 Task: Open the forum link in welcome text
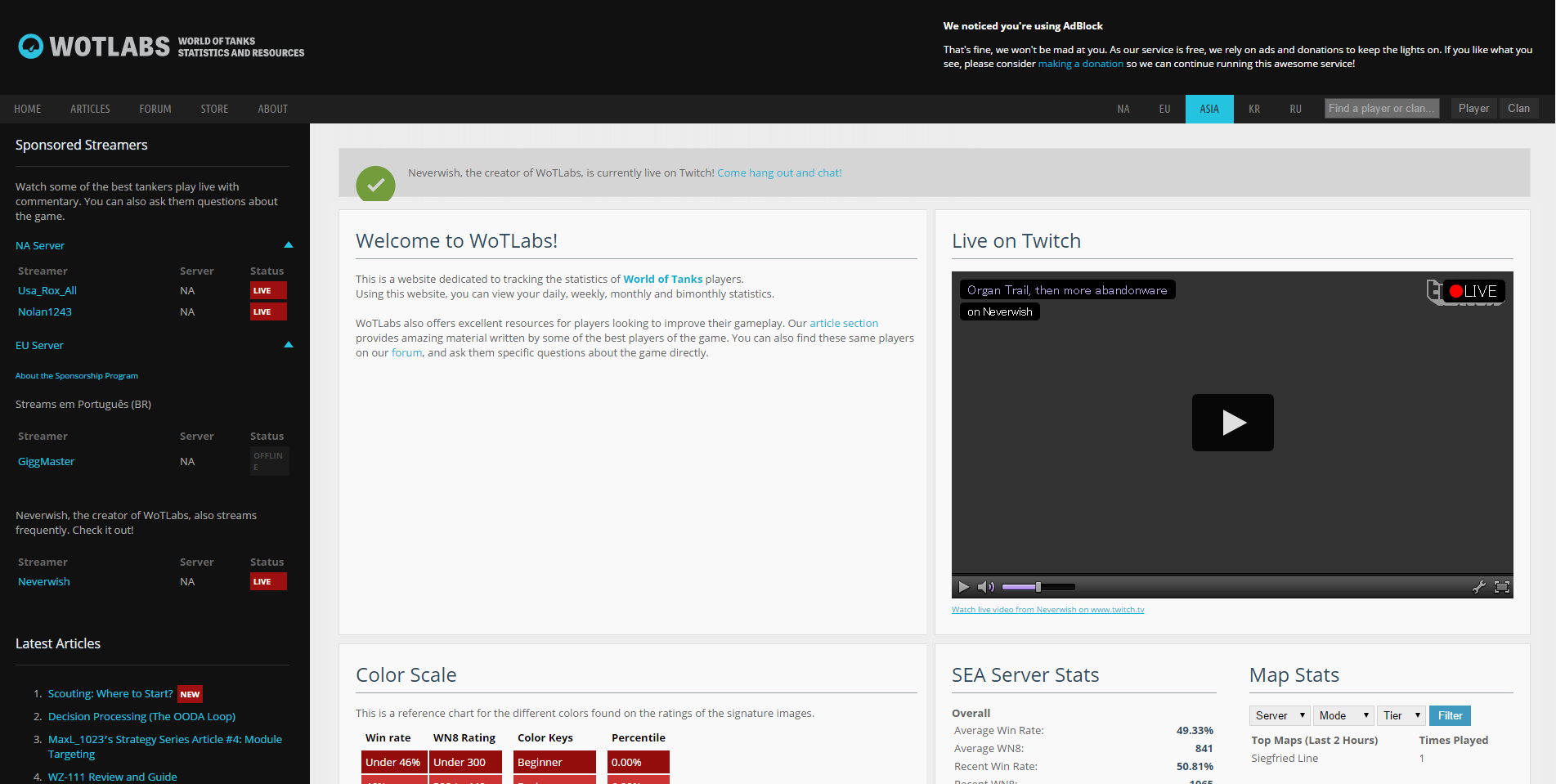pyautogui.click(x=406, y=352)
